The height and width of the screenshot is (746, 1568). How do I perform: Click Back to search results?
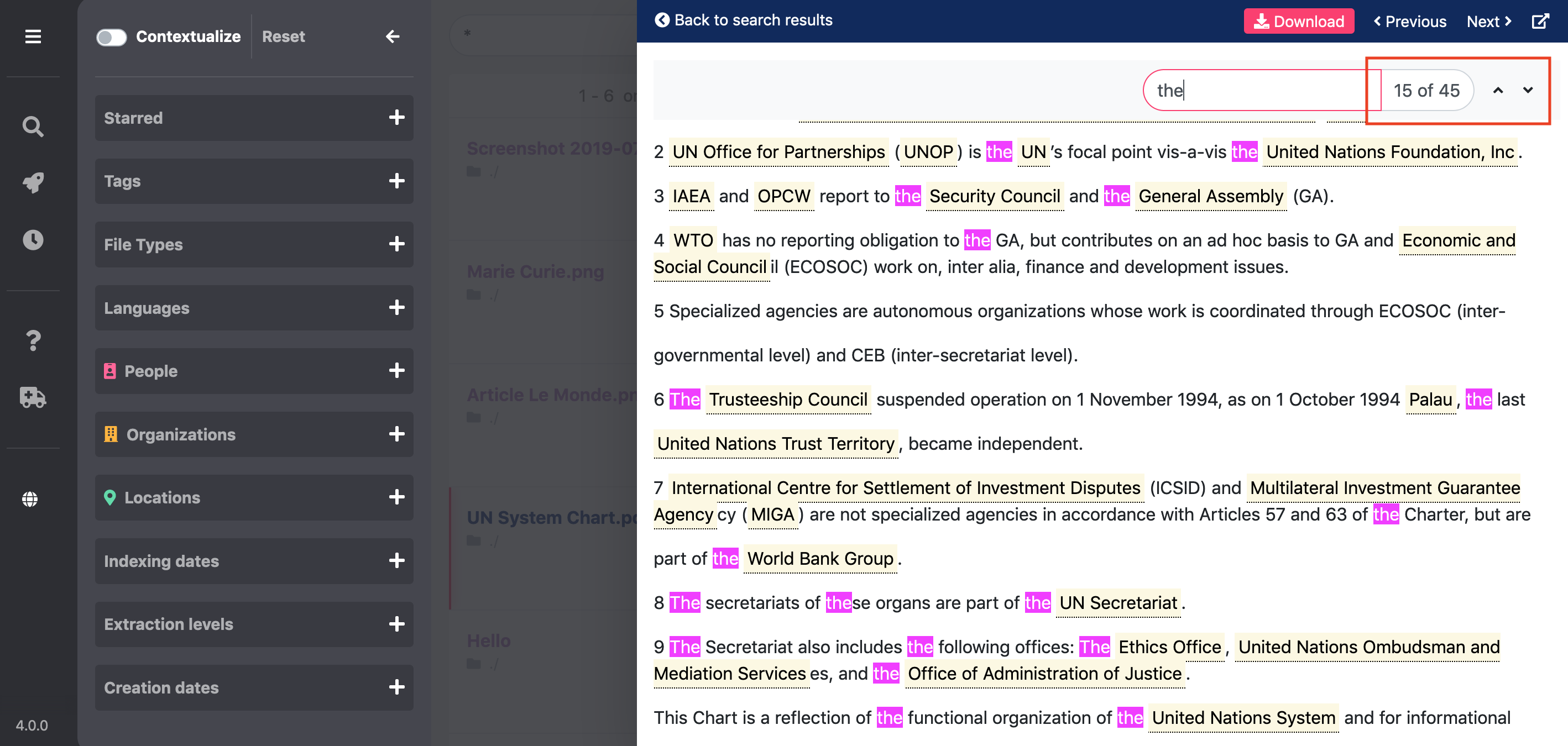(x=744, y=20)
